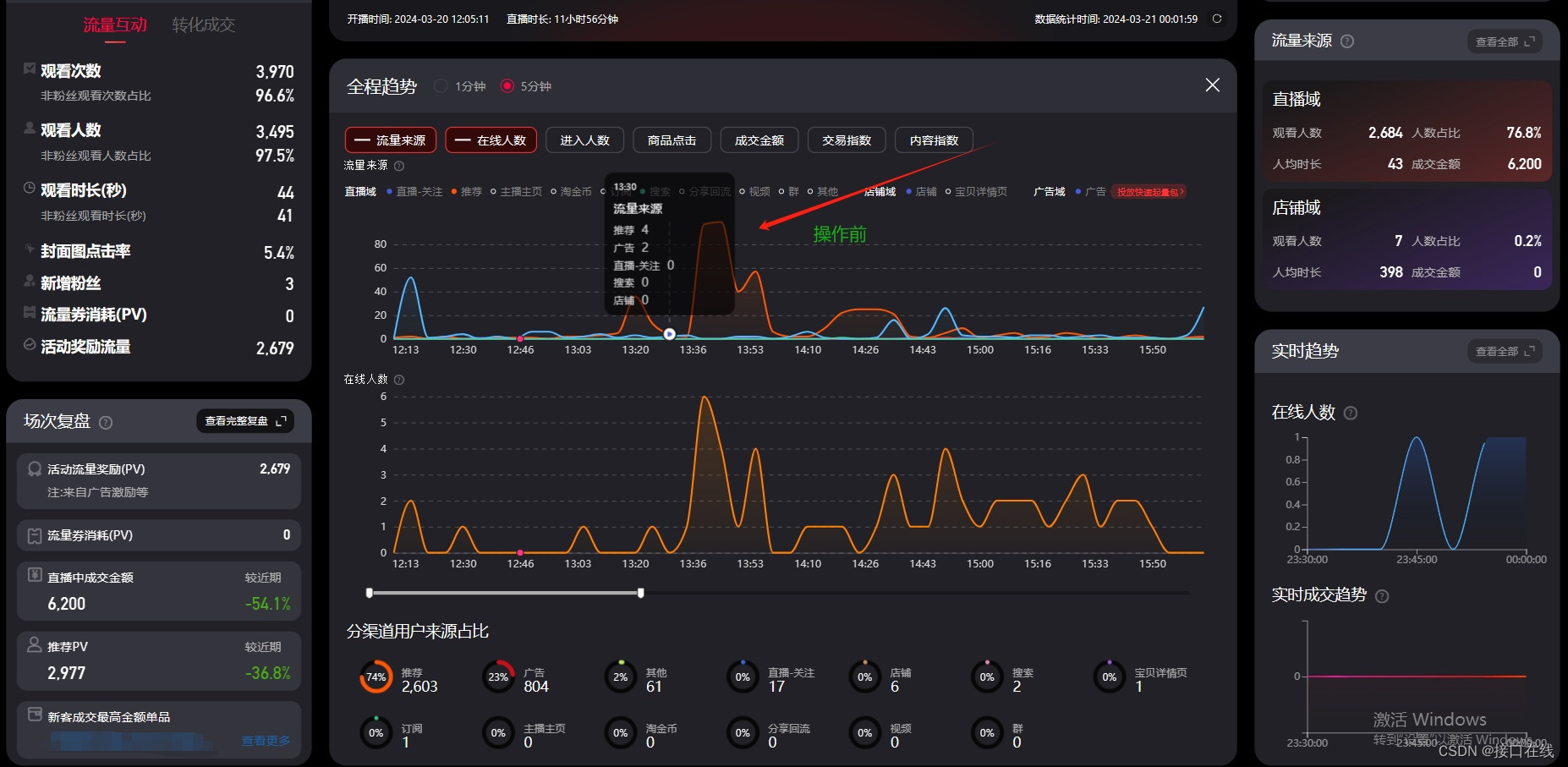Open help icon beside 实时趋势 在线人数
The height and width of the screenshot is (767, 1568).
(x=1351, y=413)
